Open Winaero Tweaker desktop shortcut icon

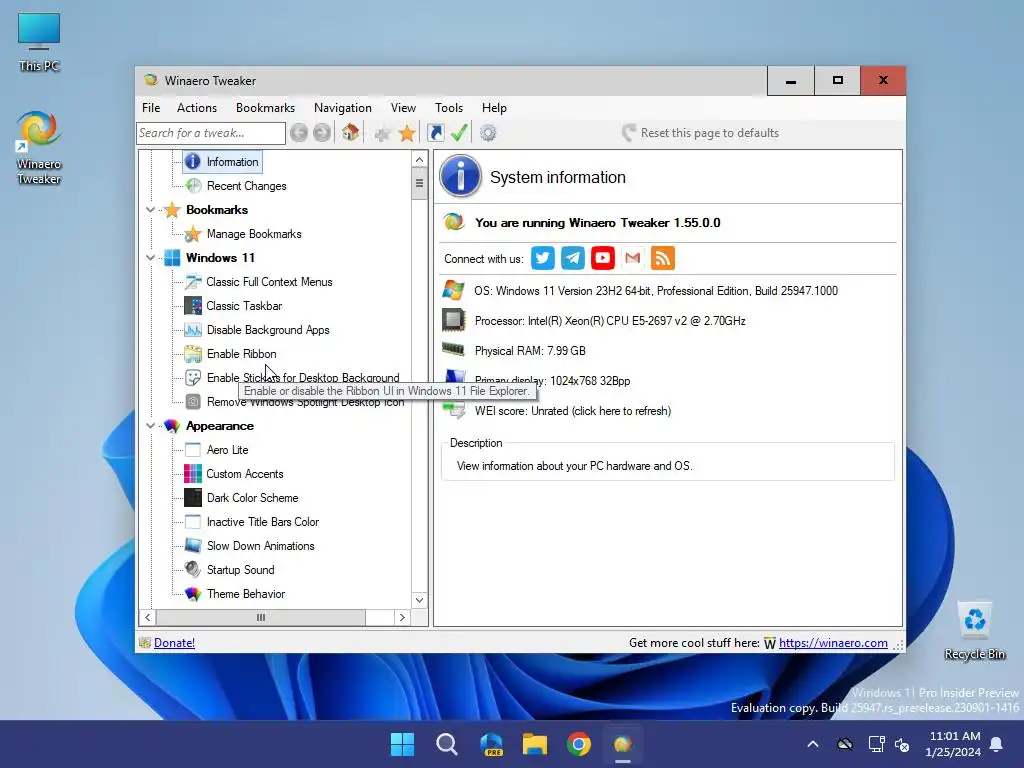point(39,148)
